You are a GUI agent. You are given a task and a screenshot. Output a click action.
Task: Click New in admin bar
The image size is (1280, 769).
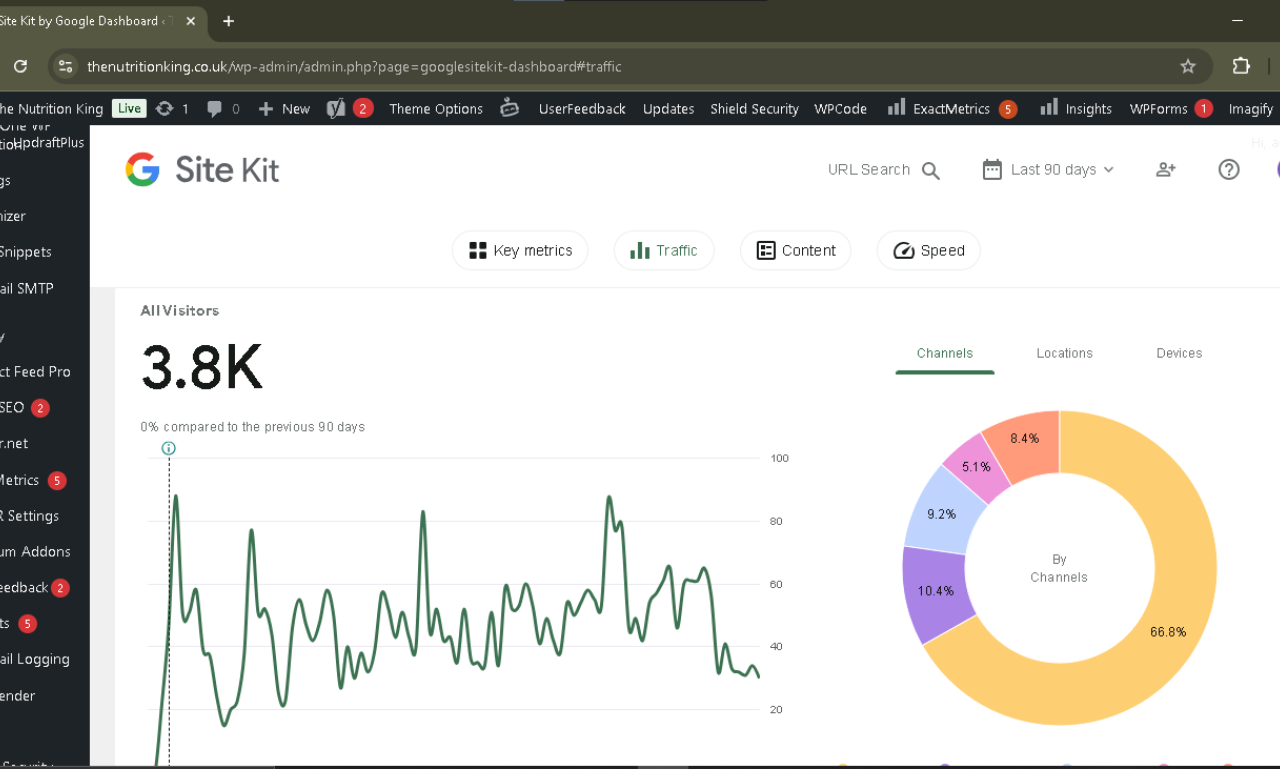coord(284,109)
